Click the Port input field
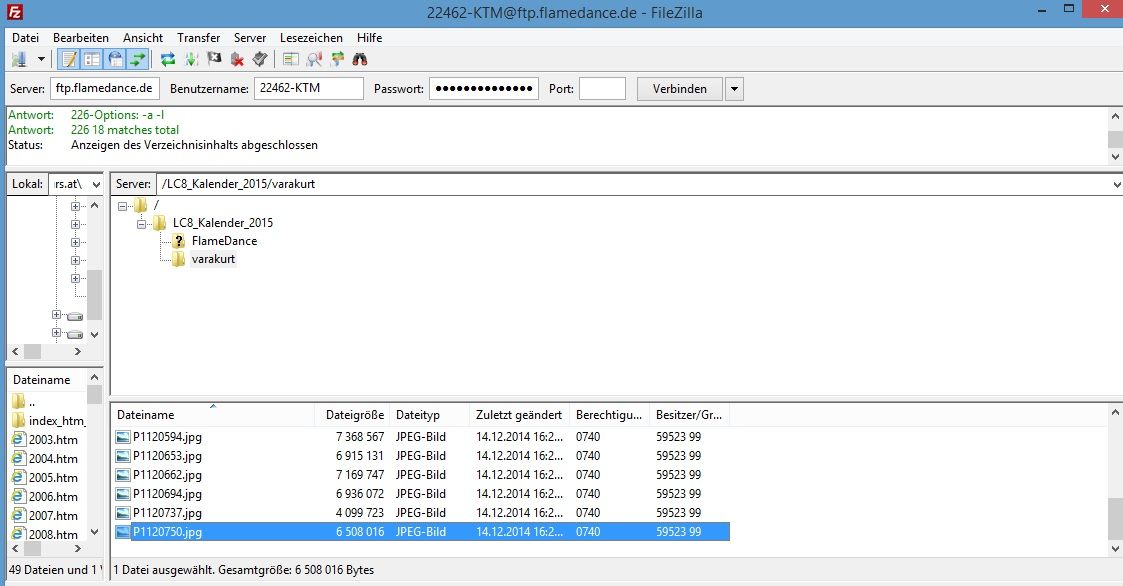 [602, 89]
